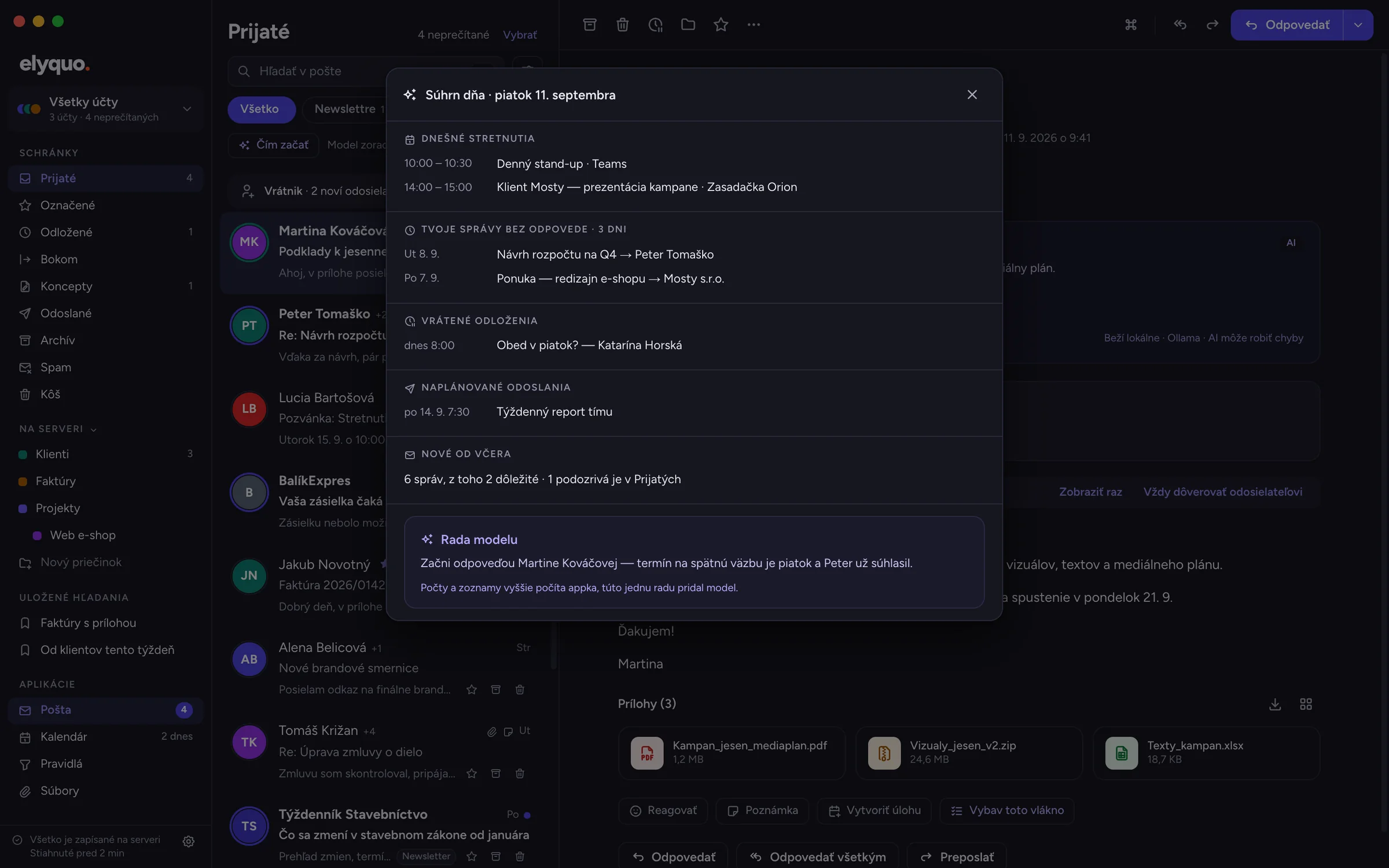This screenshot has width=1389, height=868.
Task: Archive the open message via toolbar icon
Action: pyautogui.click(x=589, y=25)
